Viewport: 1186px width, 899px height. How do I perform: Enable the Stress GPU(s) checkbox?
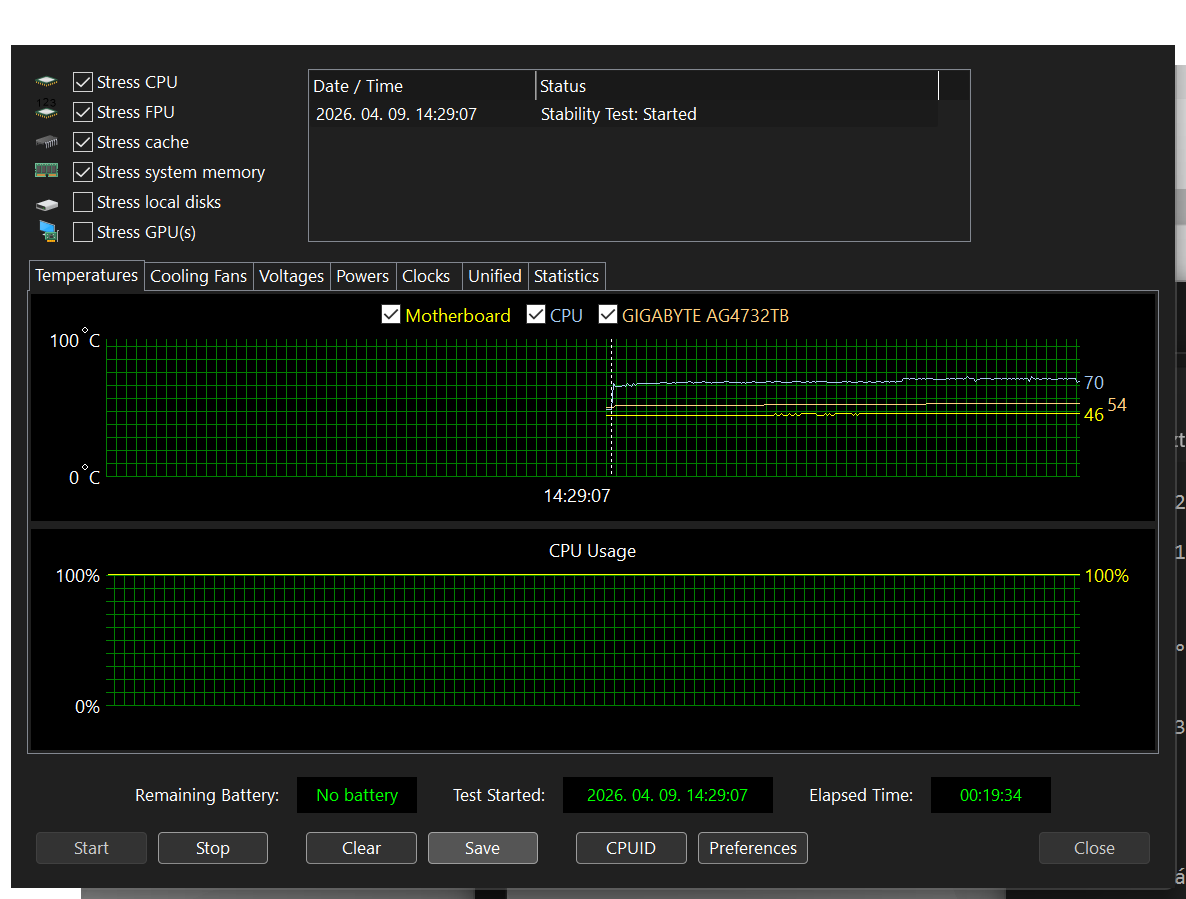[x=83, y=232]
